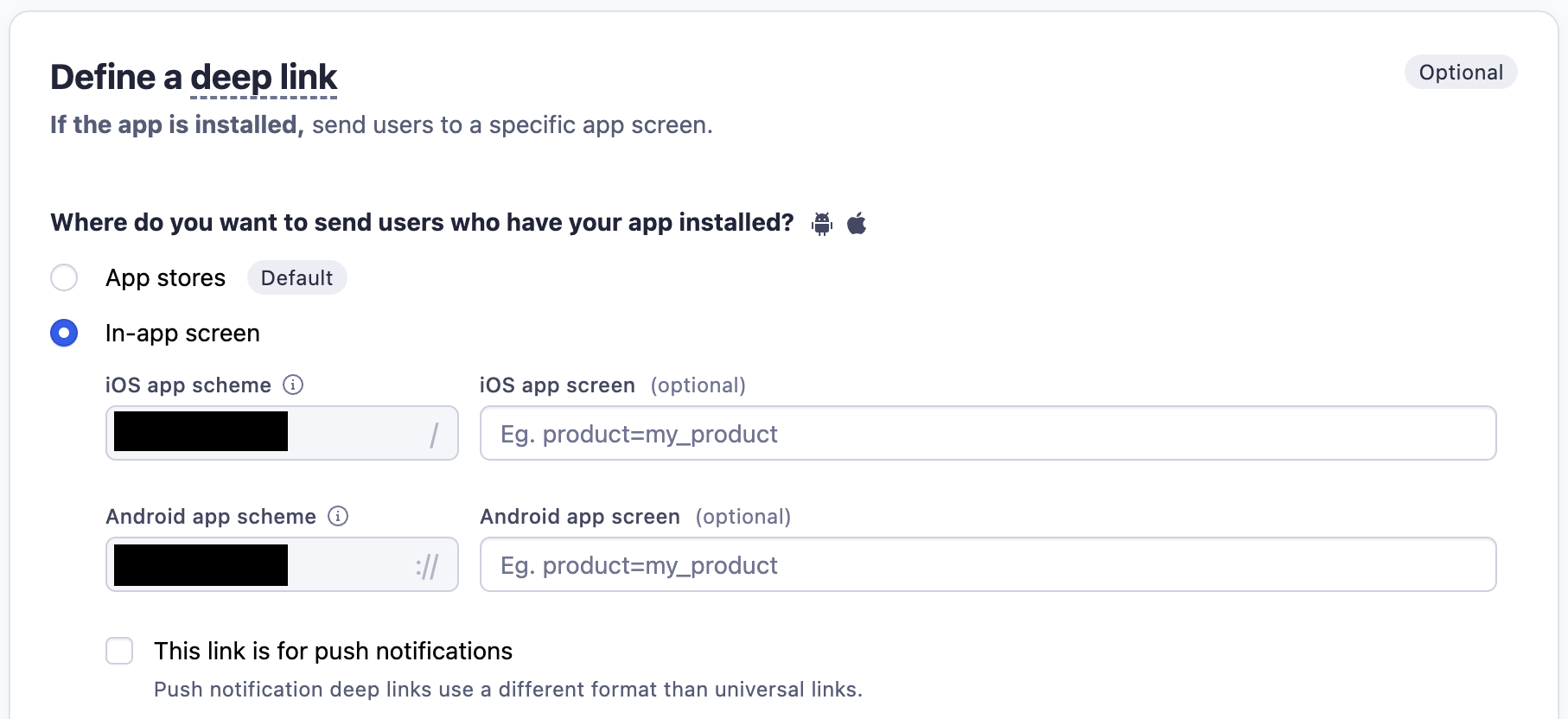Click the Apple logo platform icon
Viewport: 1568px width, 719px height.
857,224
